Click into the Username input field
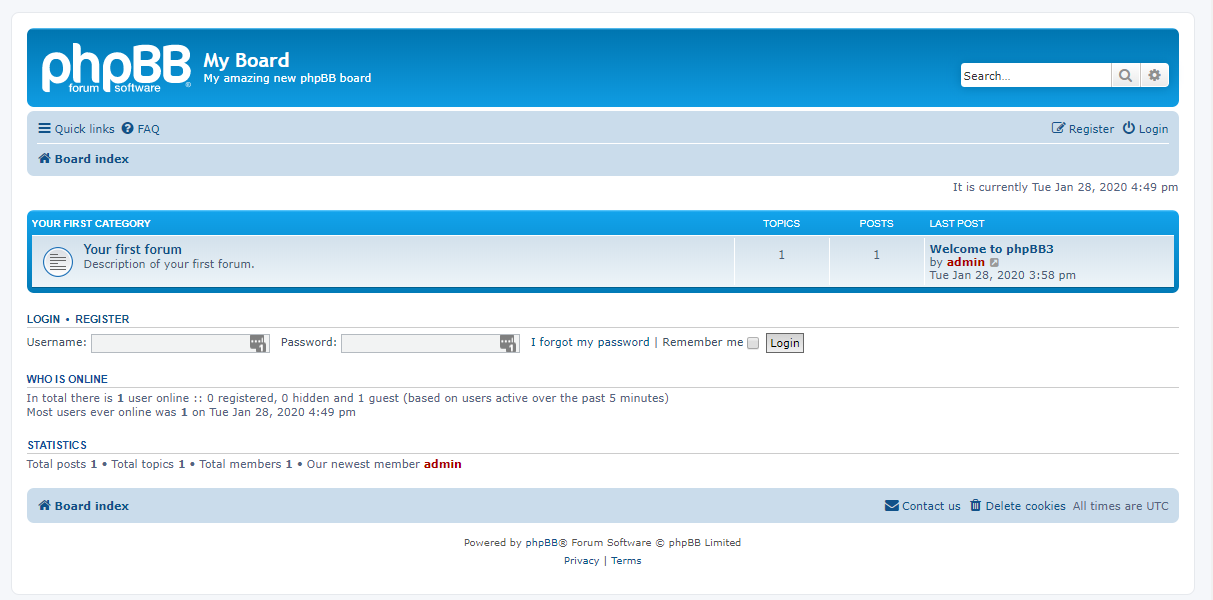Image resolution: width=1213 pixels, height=600 pixels. [169, 343]
